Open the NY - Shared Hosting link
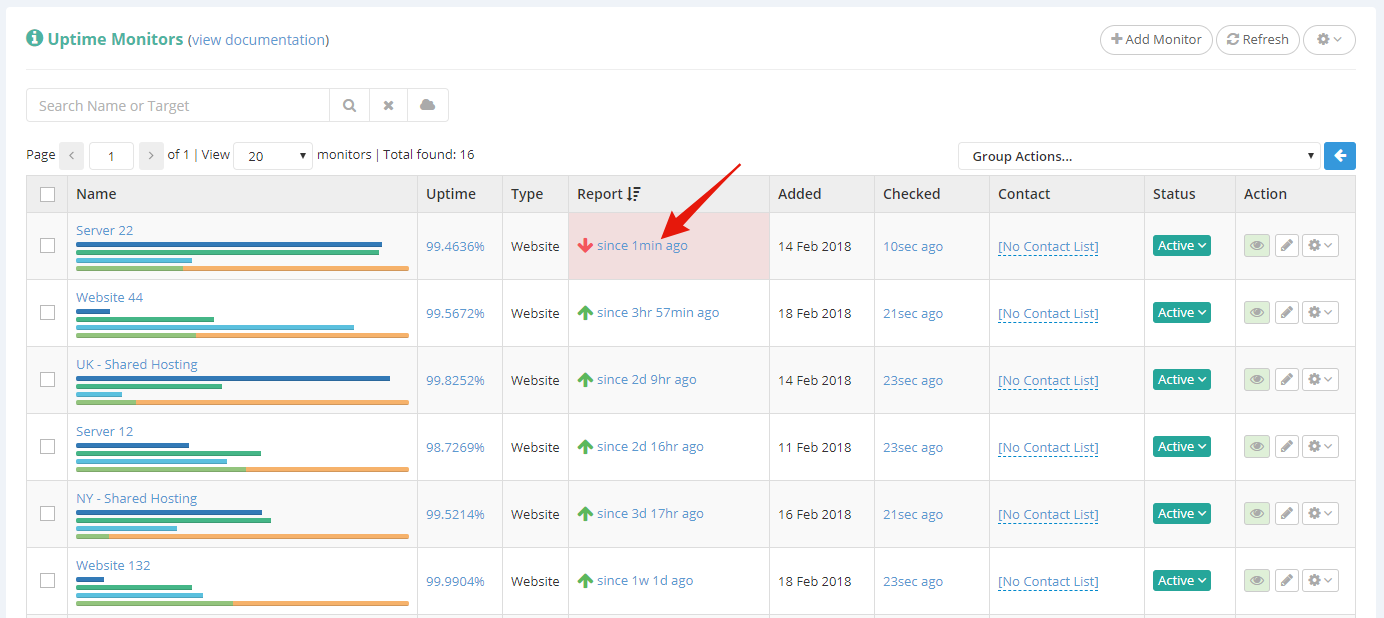This screenshot has height=618, width=1384. coord(136,498)
